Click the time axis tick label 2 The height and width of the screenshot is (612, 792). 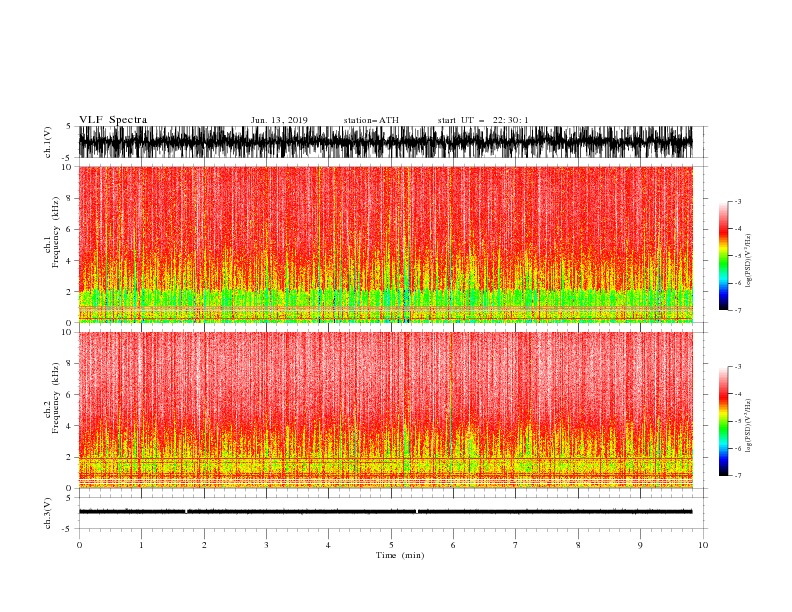pos(204,545)
